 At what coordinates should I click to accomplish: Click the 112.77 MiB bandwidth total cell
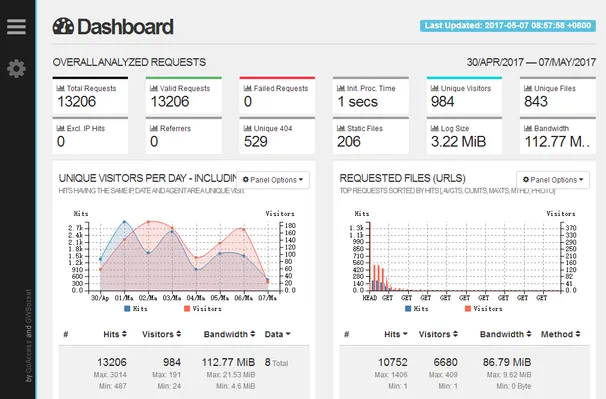pos(228,362)
